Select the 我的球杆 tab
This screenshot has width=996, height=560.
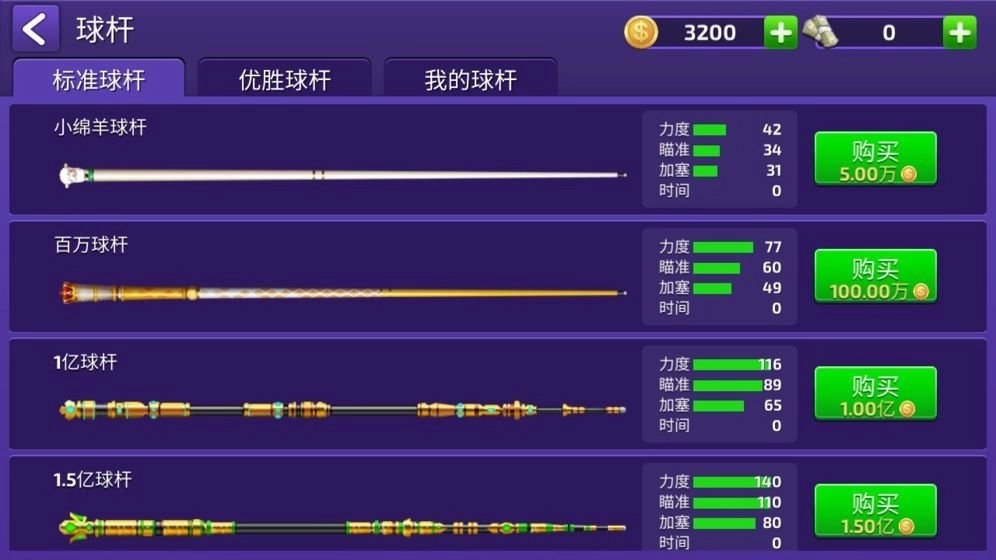tap(470, 80)
